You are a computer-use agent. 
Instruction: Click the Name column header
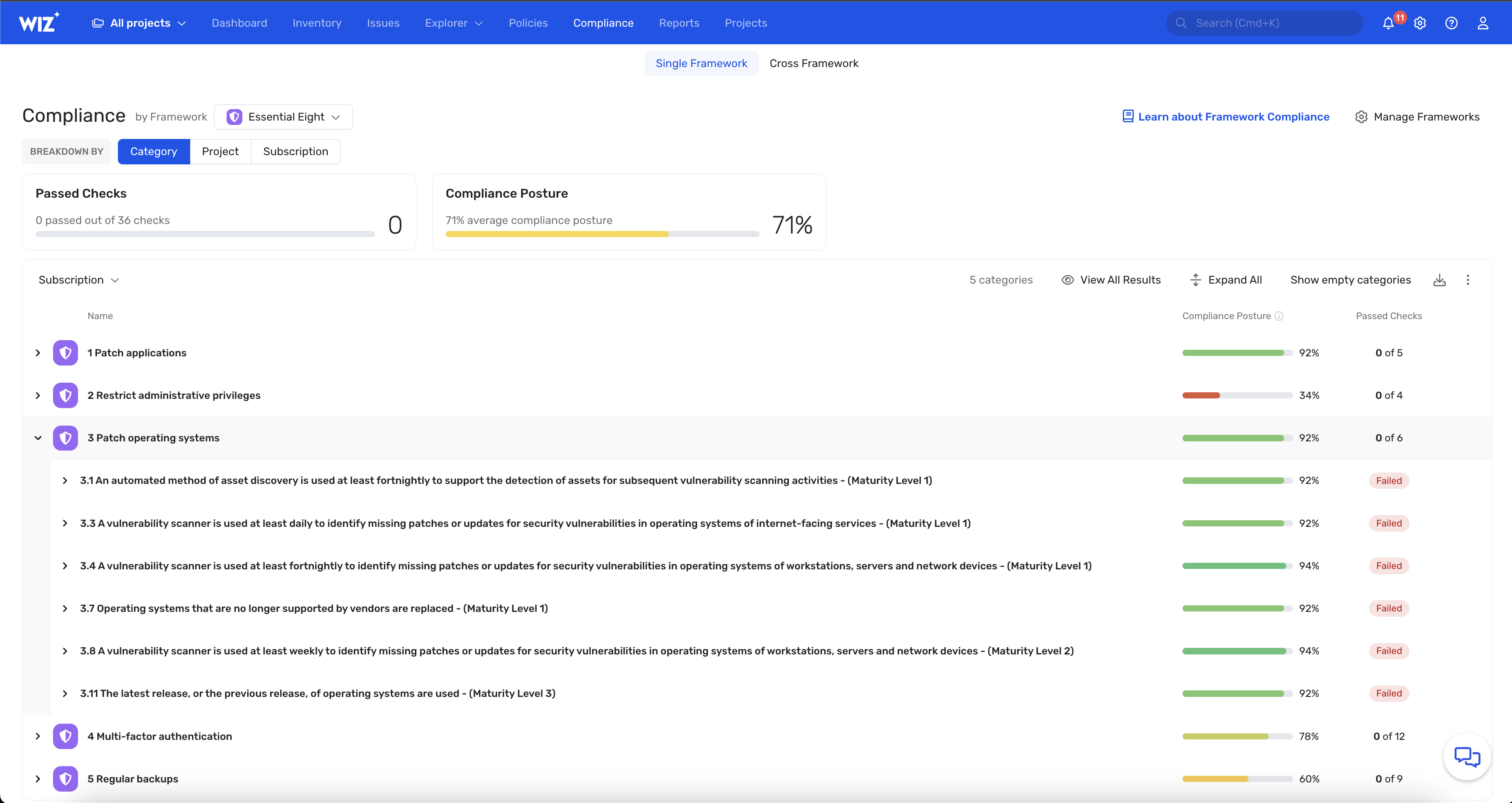(x=100, y=316)
